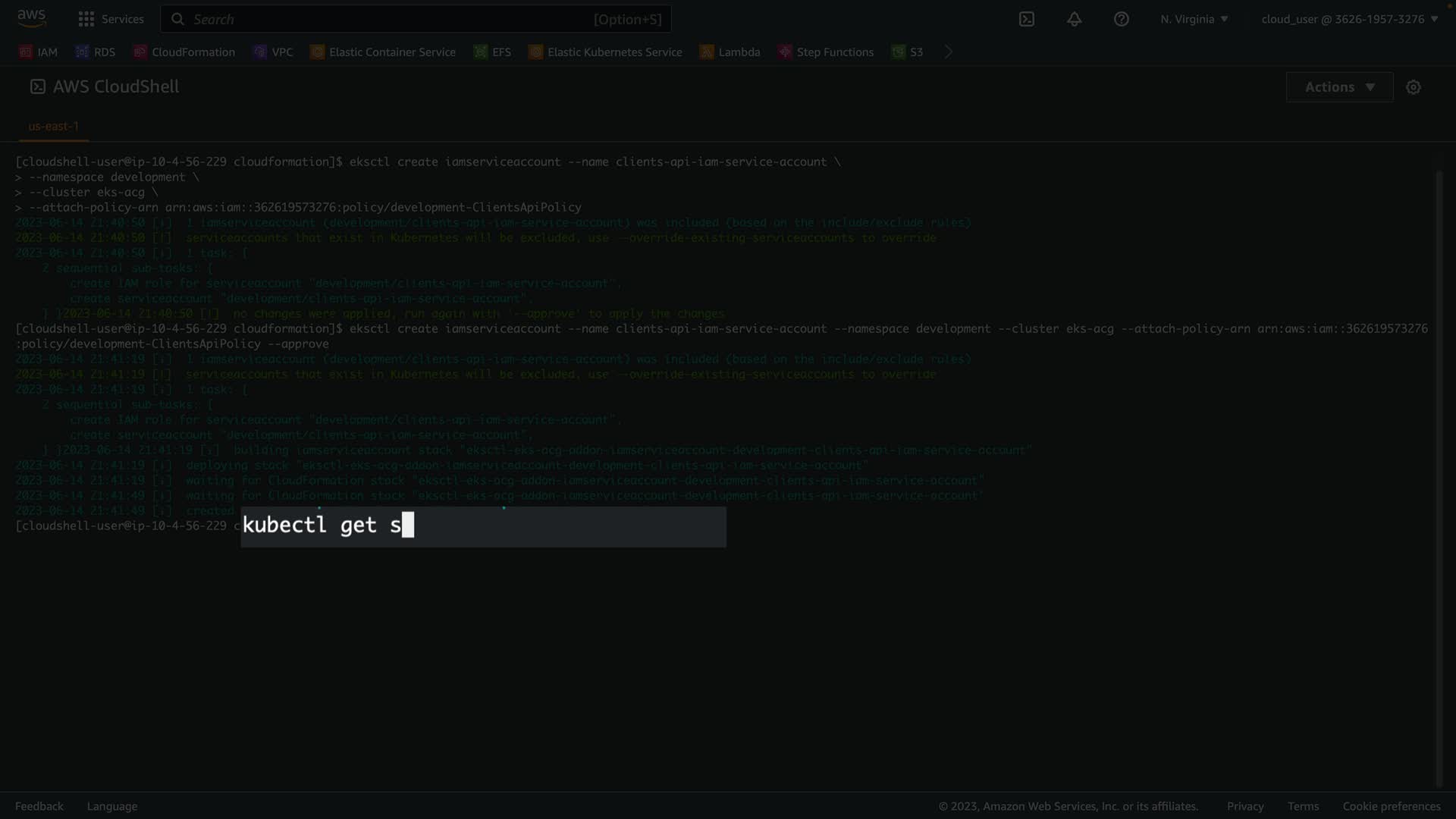This screenshot has width=1456, height=819.
Task: Open CloudShell settings gear
Action: 1413,87
